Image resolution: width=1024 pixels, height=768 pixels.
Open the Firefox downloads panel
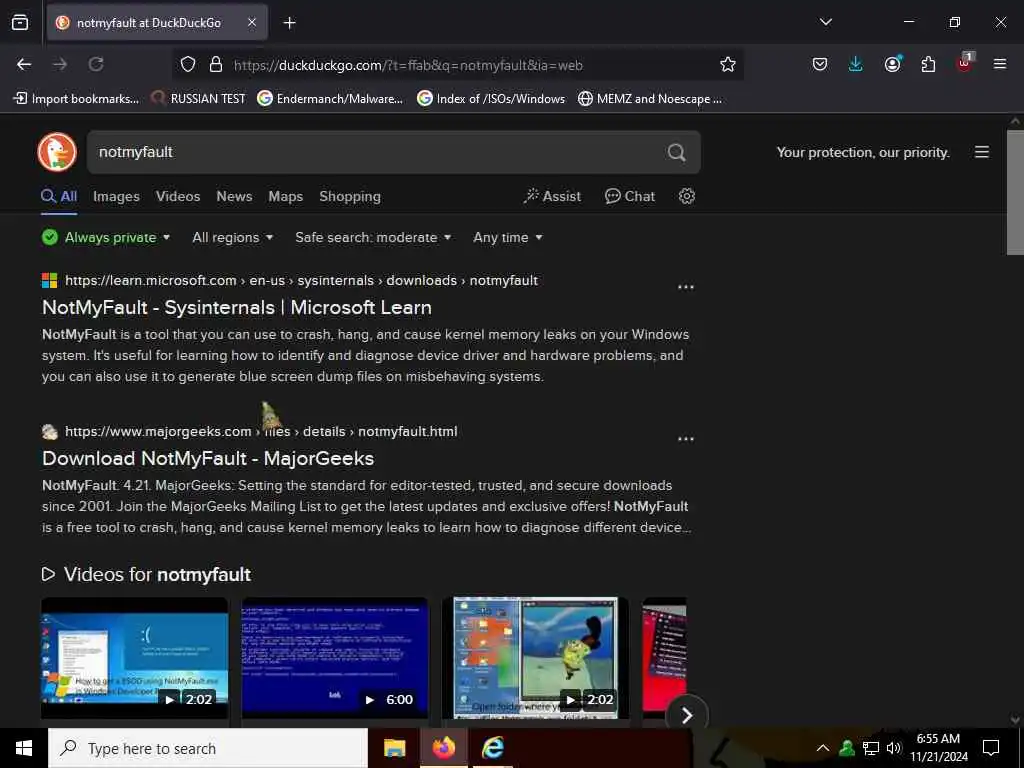point(856,64)
